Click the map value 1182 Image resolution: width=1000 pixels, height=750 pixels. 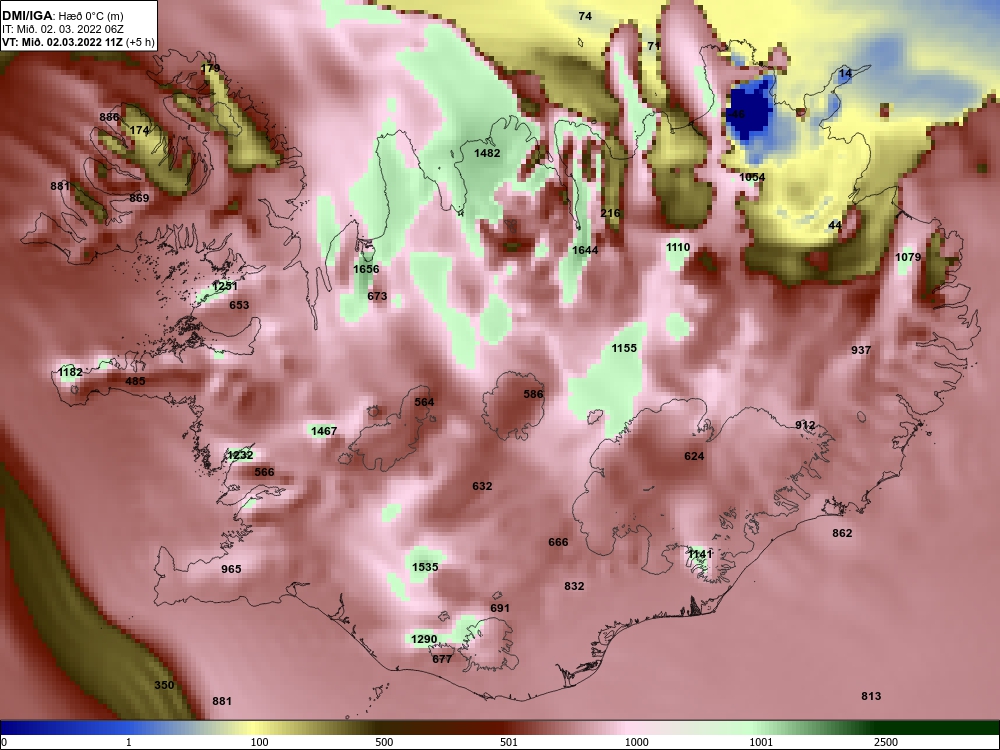pyautogui.click(x=70, y=372)
